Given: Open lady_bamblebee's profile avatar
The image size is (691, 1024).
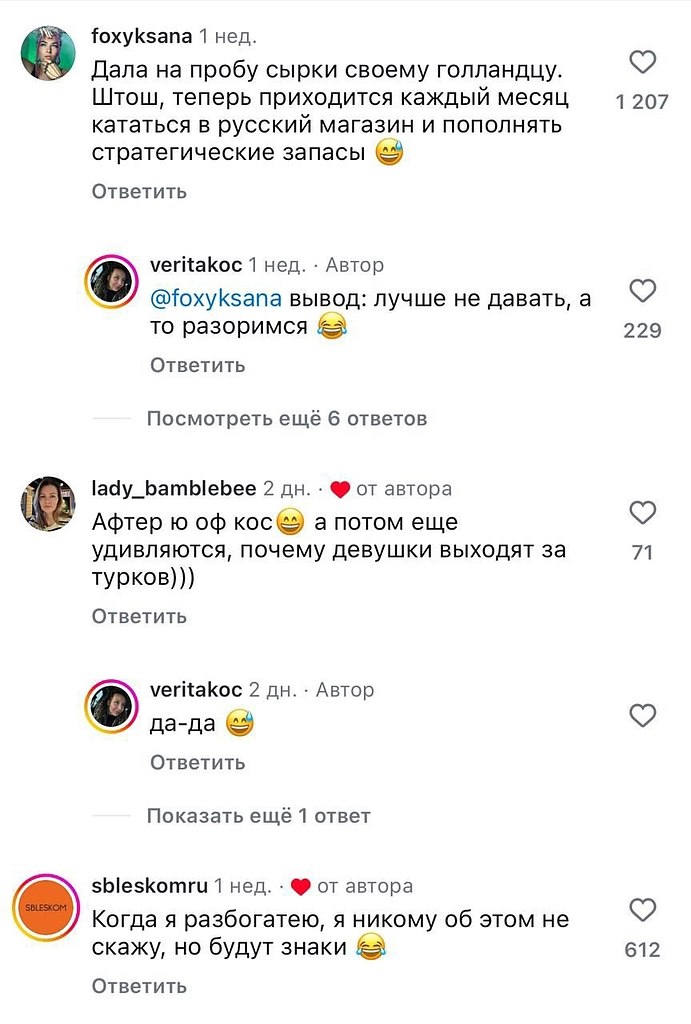Looking at the screenshot, I should coord(46,501).
